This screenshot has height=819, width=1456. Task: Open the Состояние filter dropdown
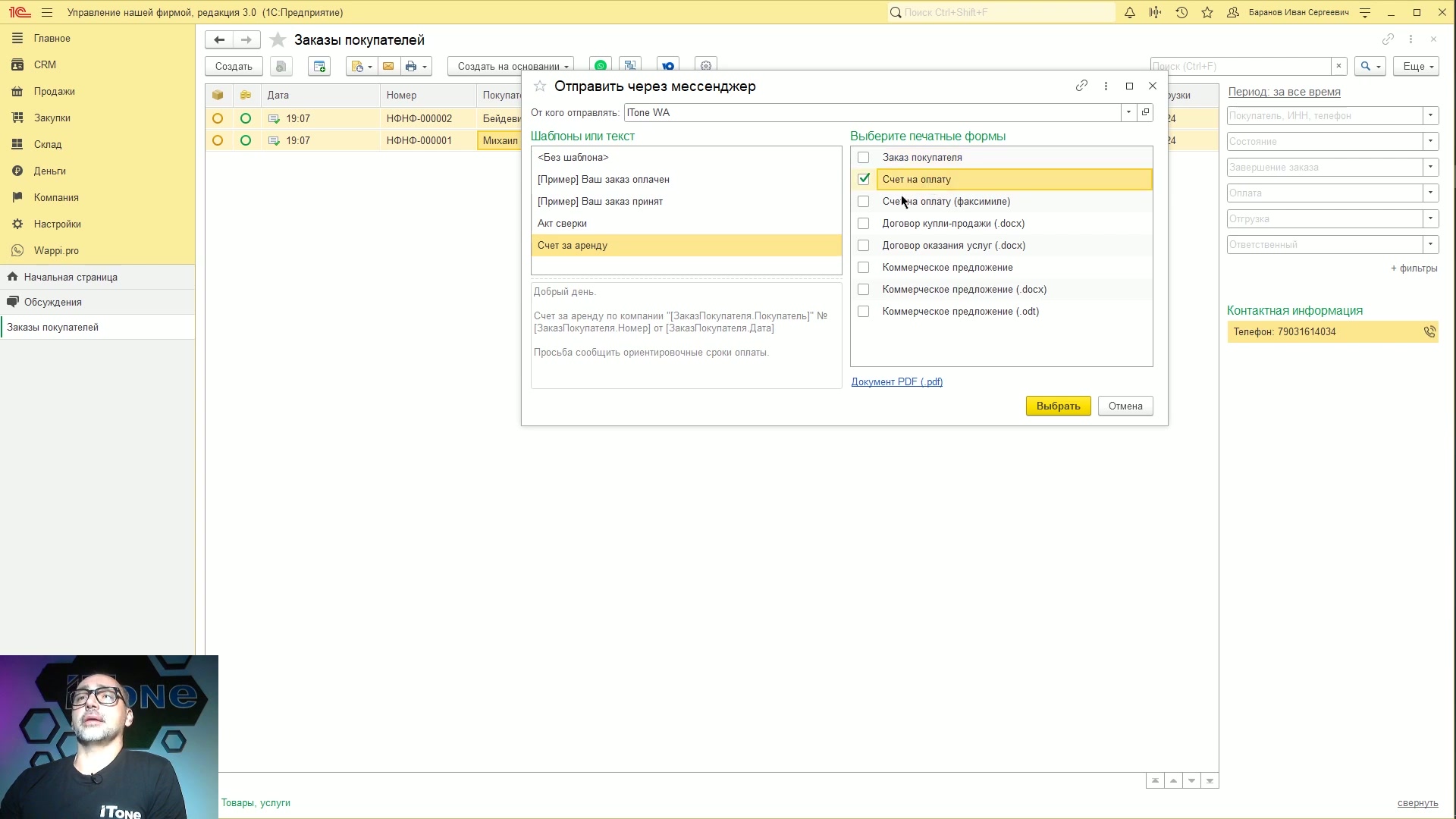1430,142
